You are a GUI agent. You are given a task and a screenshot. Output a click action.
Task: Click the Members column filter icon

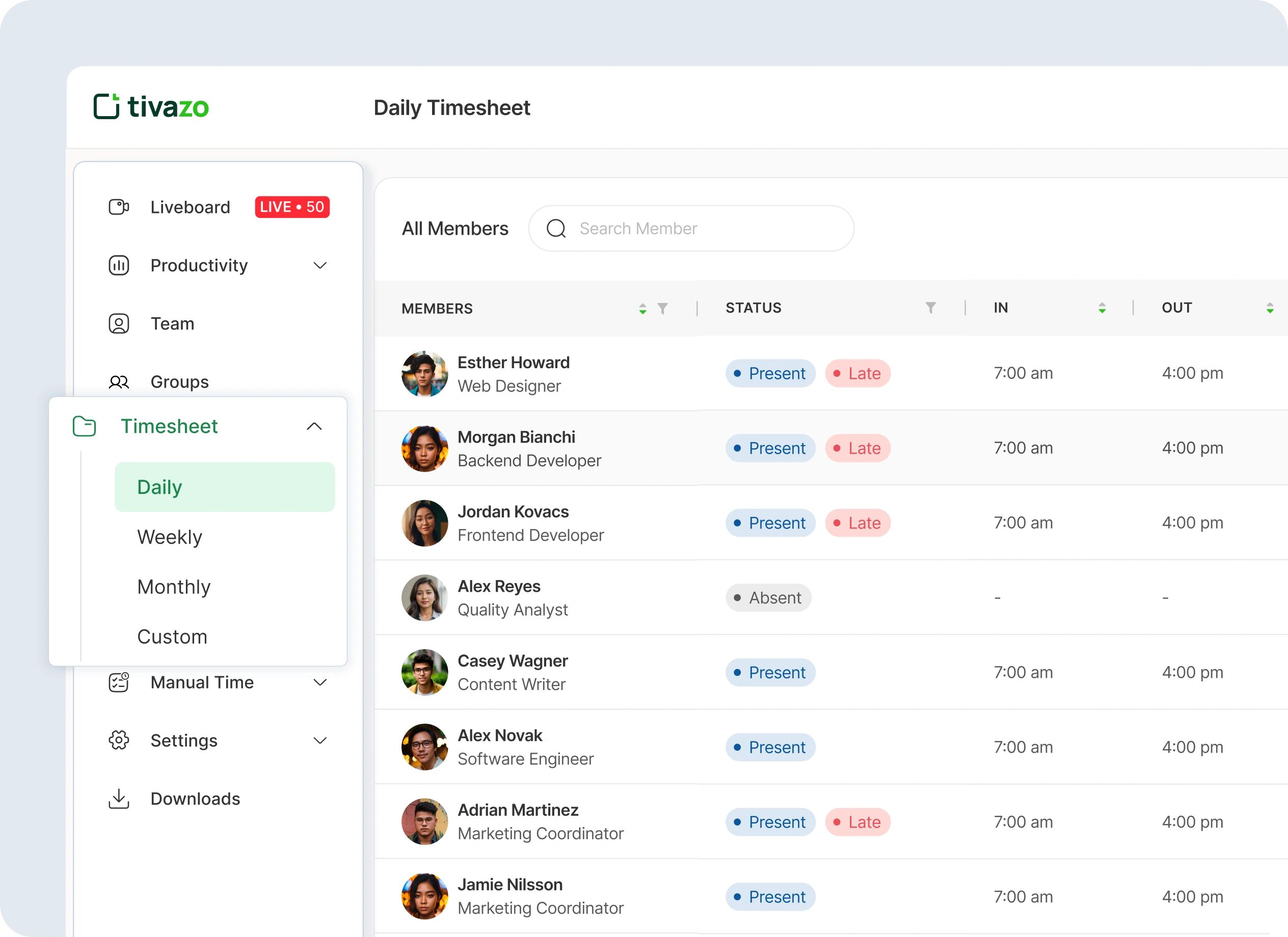point(662,308)
